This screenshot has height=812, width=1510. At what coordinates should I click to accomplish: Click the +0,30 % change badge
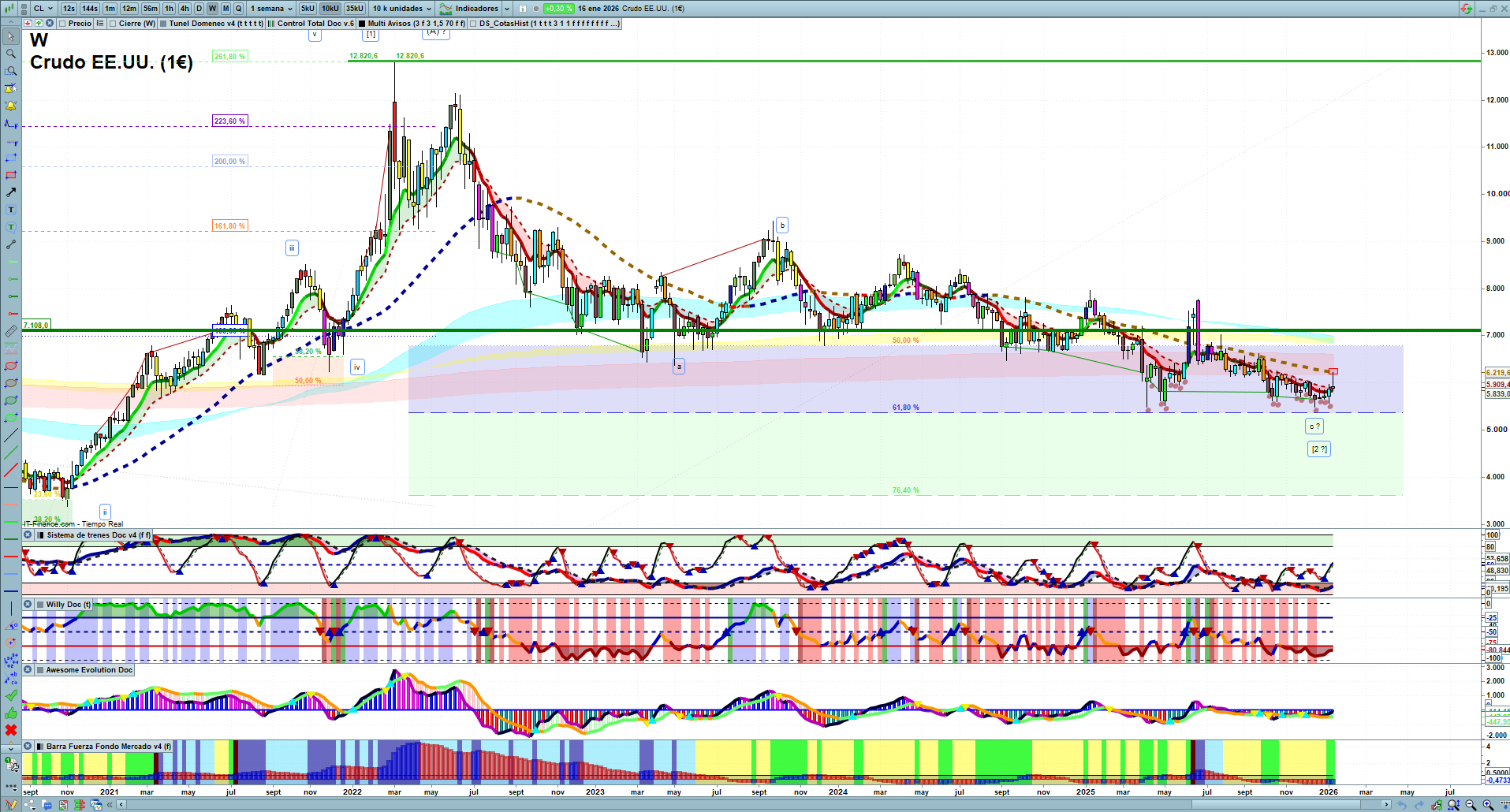[x=558, y=9]
